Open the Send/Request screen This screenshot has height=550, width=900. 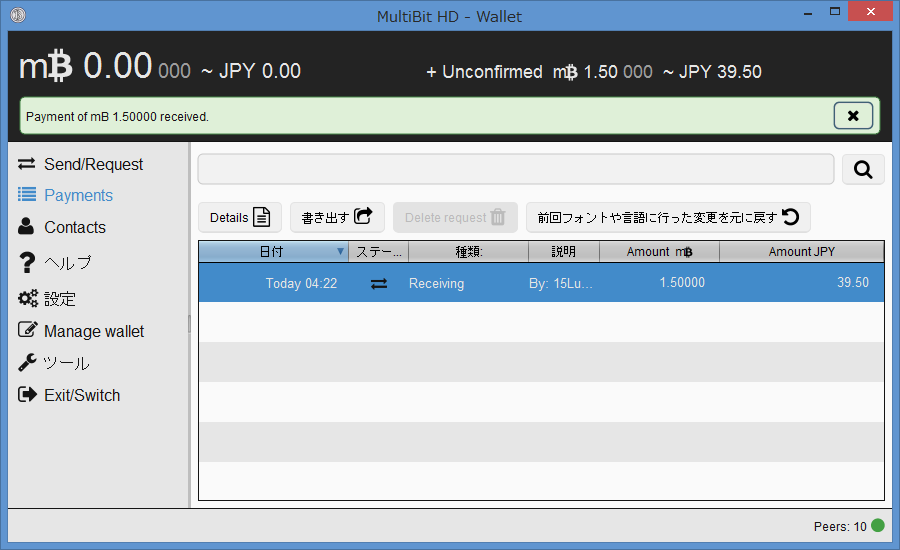click(80, 164)
